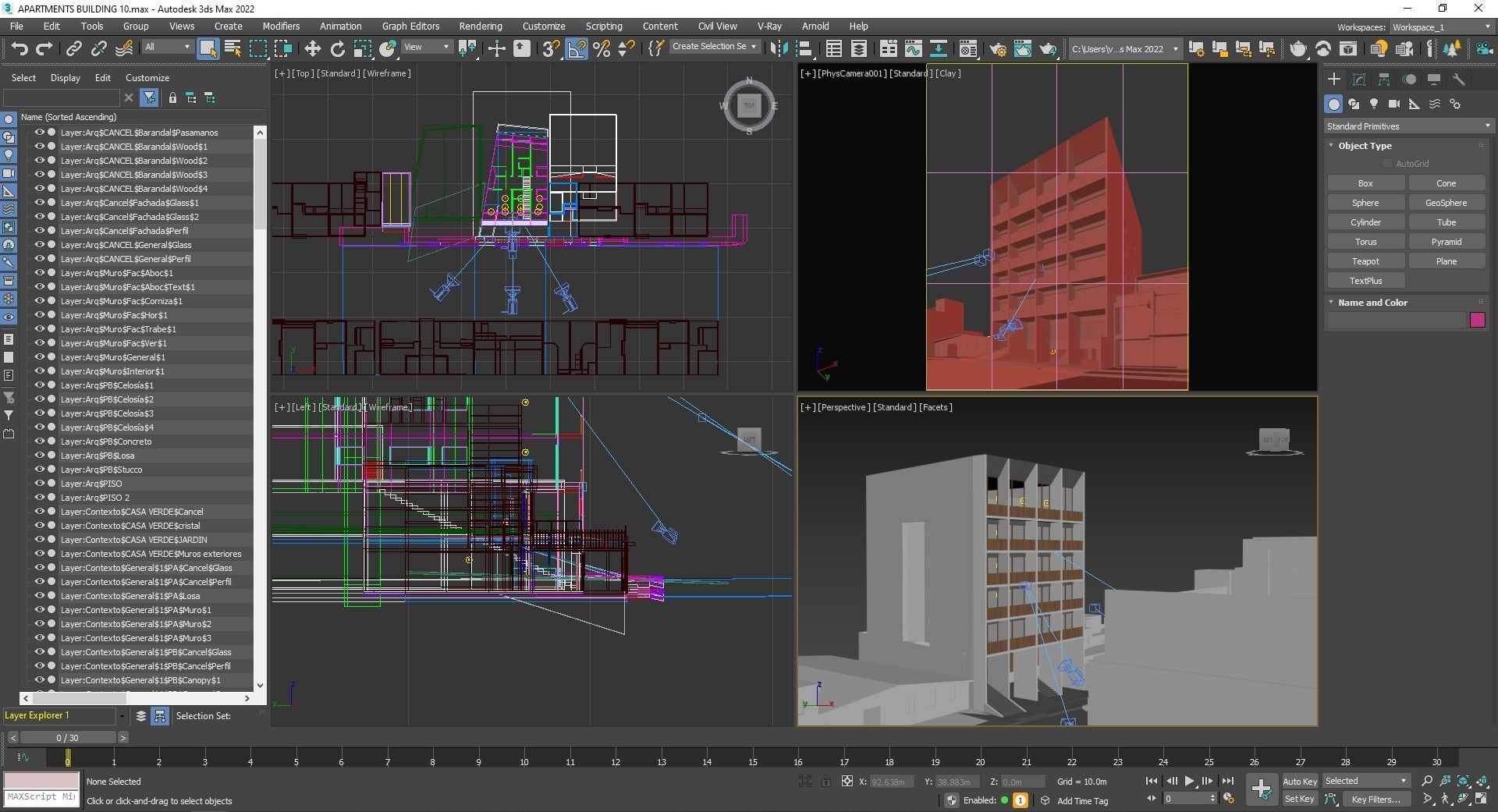Open the Rendering menu
This screenshot has width=1498, height=812.
coord(480,26)
